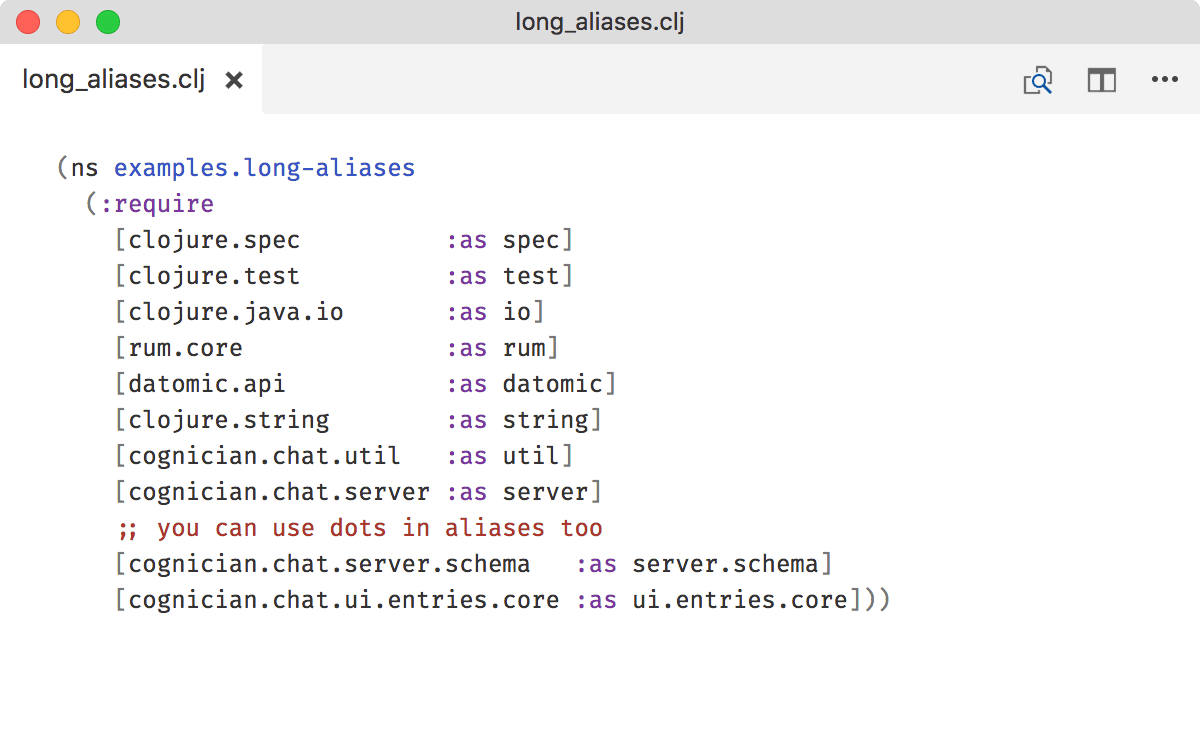The width and height of the screenshot is (1200, 742).
Task: Minimize the window using the yellow button
Action: (x=68, y=22)
